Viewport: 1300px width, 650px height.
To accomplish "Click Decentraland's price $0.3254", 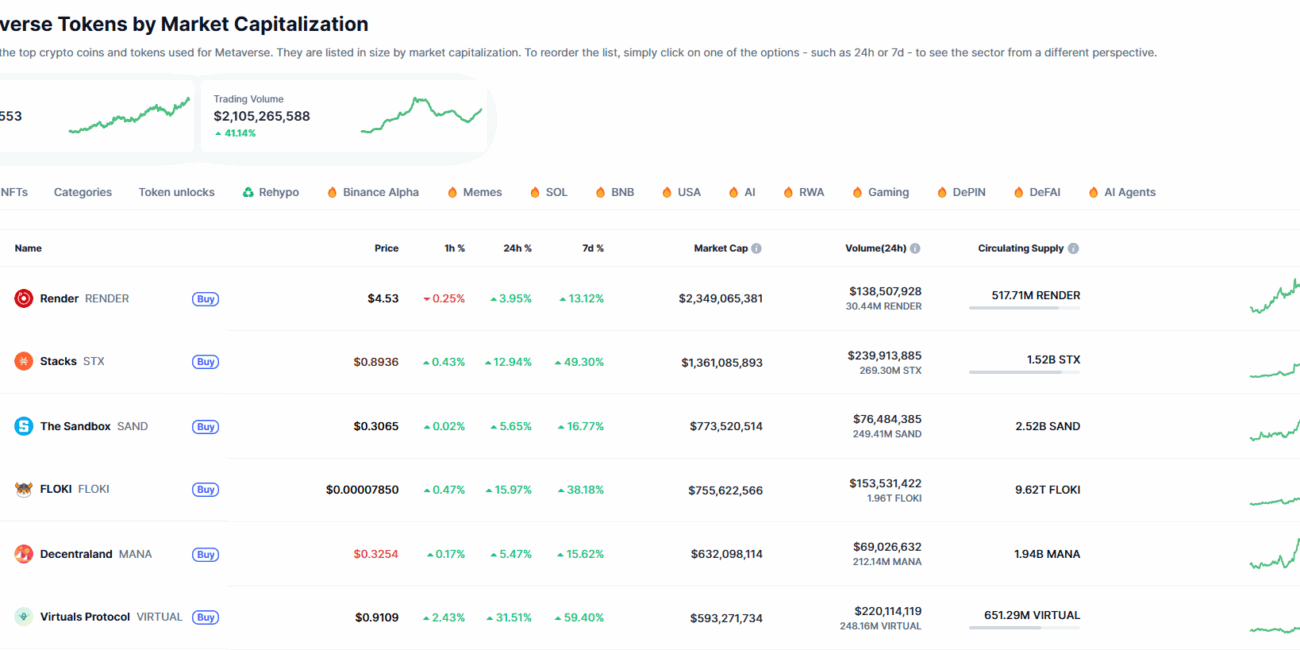I will click(x=376, y=554).
